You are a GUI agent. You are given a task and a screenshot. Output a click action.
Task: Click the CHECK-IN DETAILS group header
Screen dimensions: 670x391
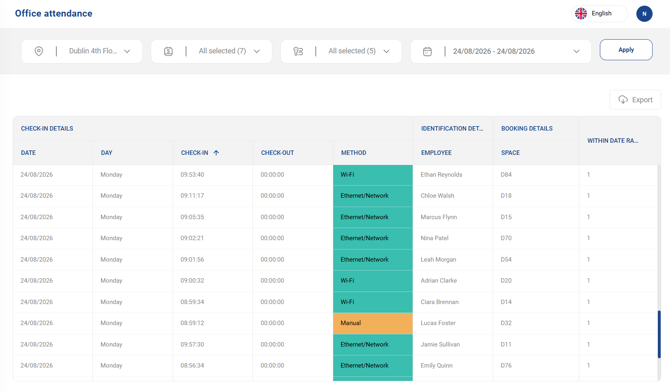pos(47,128)
